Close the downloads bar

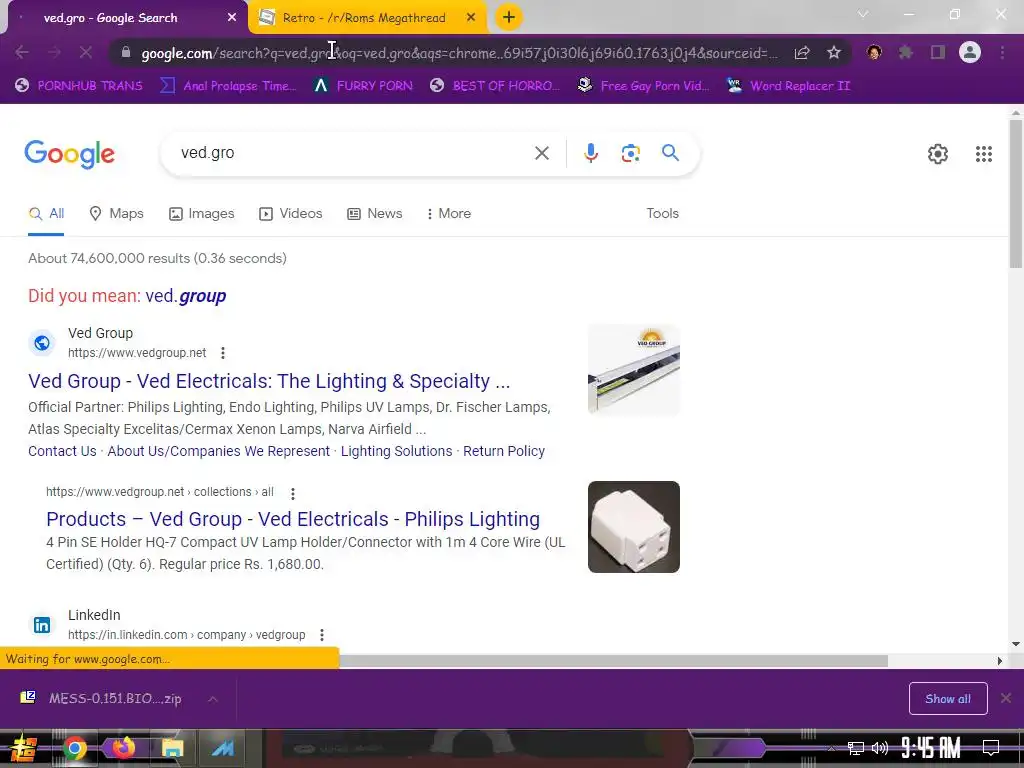click(1006, 698)
